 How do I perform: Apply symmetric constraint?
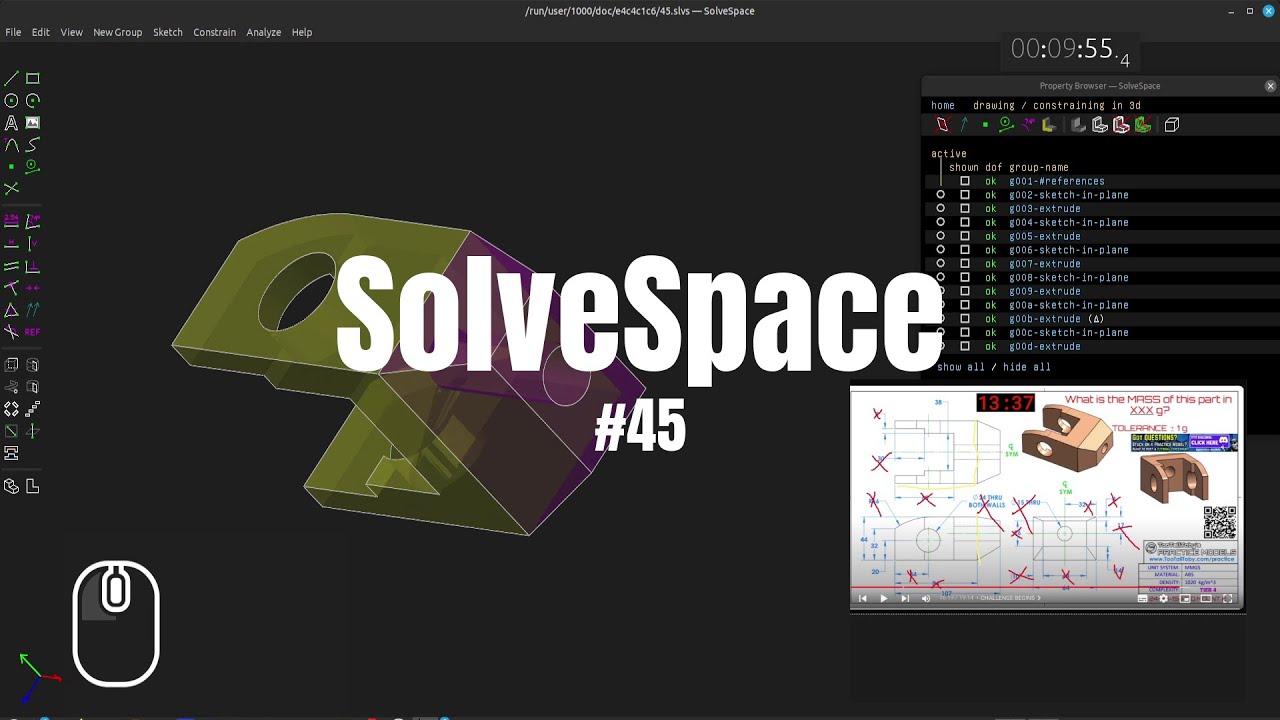[x=33, y=288]
